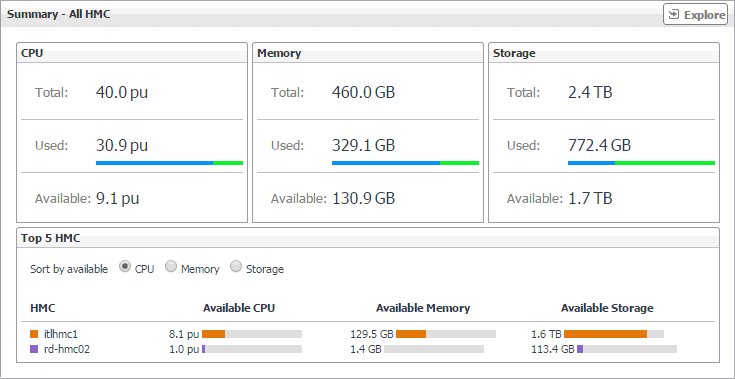Image resolution: width=735 pixels, height=379 pixels.
Task: Click the Top 5 HMC panel title
Action: click(51, 238)
